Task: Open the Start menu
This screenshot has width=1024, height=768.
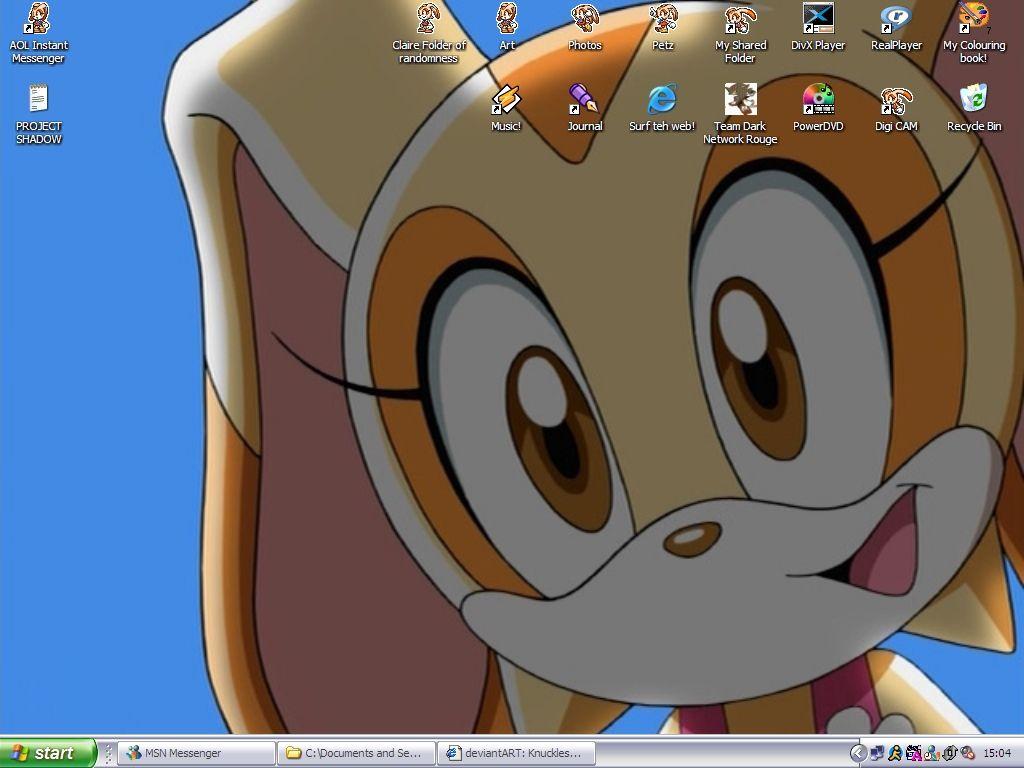Action: (x=48, y=753)
